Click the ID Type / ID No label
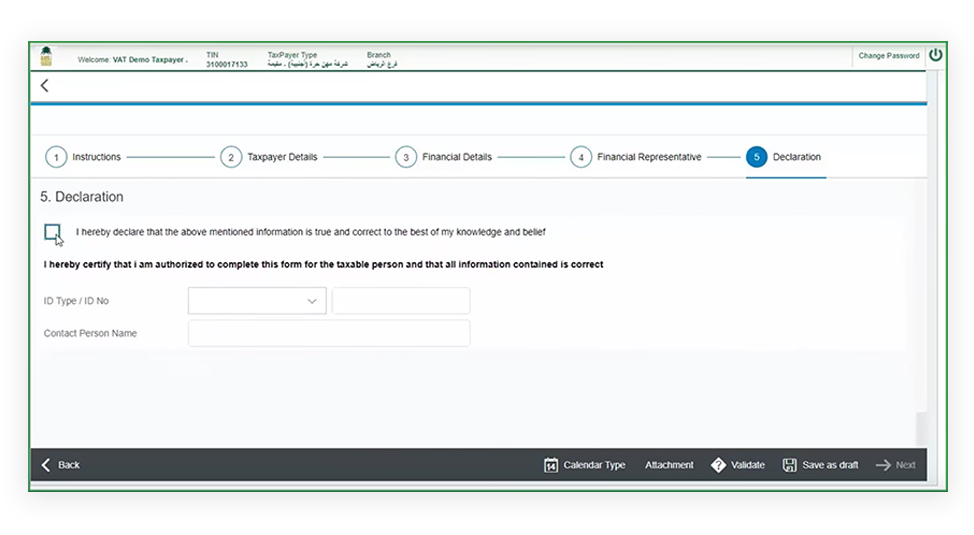Image resolution: width=974 pixels, height=535 pixels. pos(76,301)
